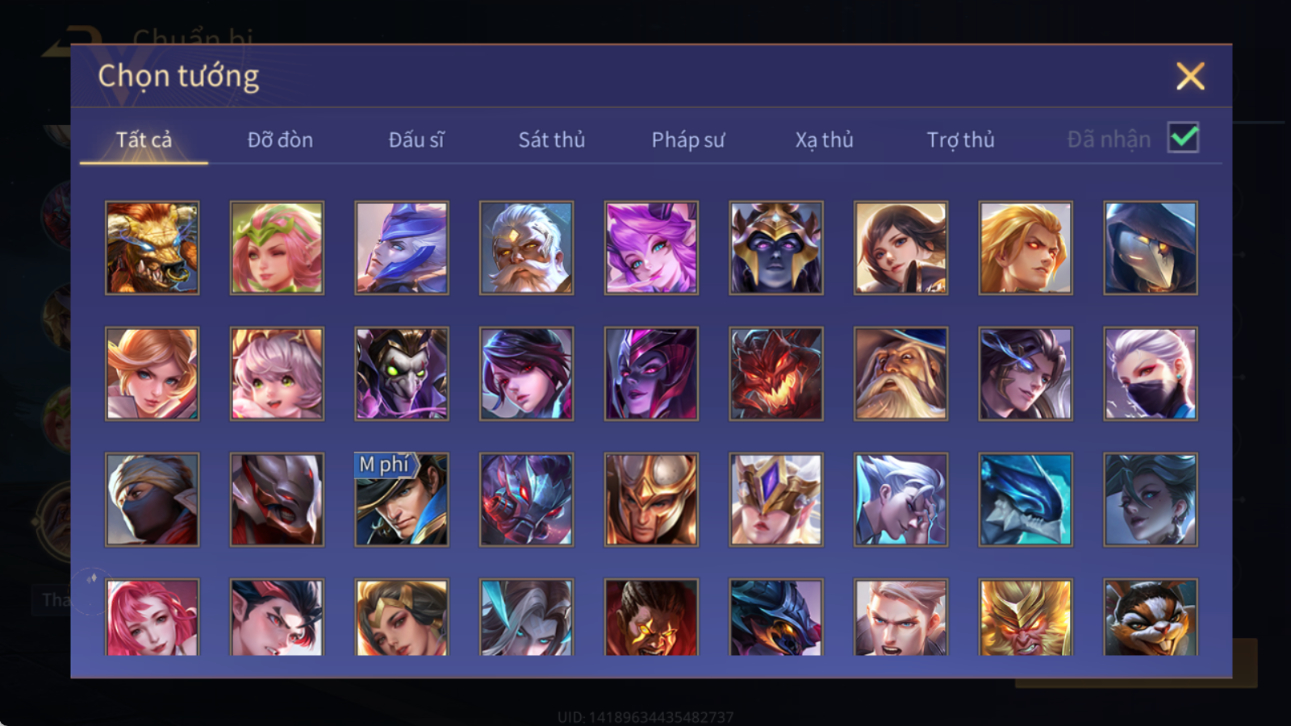
Task: Choose the hero marked M phí
Action: (x=401, y=500)
